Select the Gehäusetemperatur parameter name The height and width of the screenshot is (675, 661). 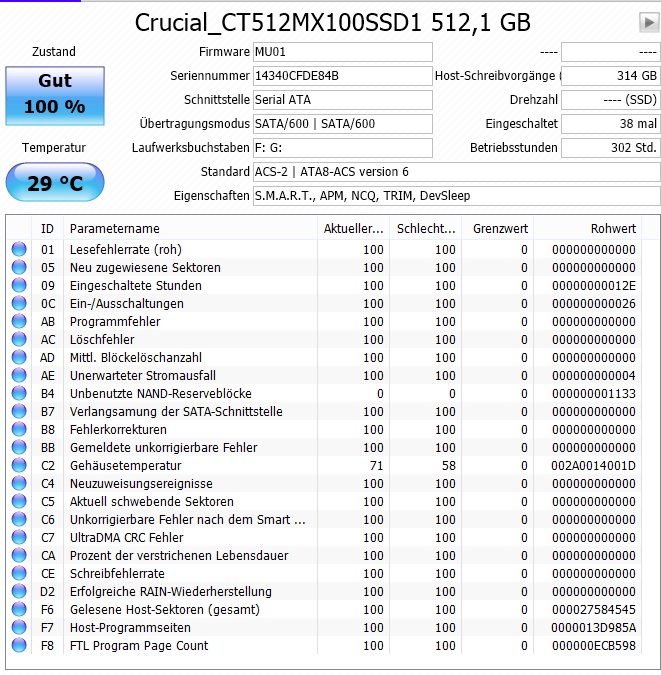coord(125,466)
